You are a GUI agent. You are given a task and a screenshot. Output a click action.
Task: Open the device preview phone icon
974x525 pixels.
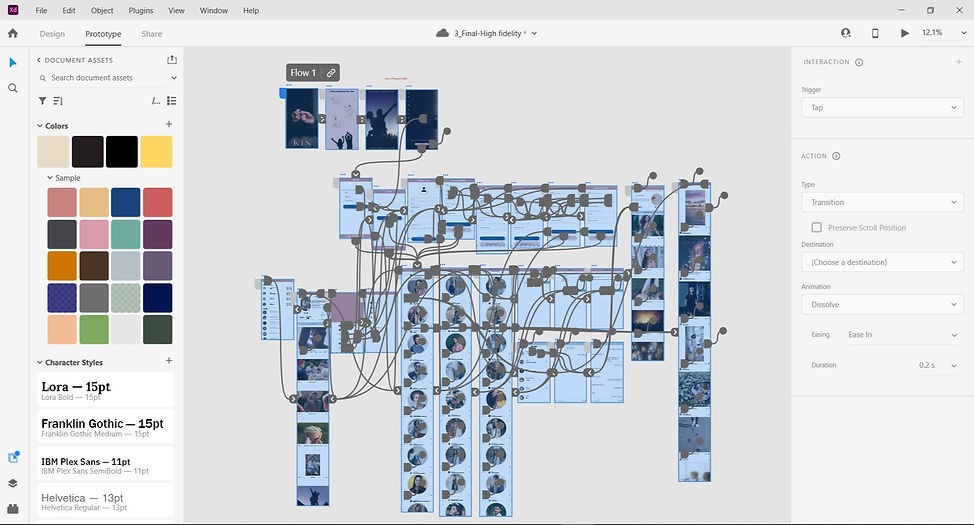(x=875, y=33)
